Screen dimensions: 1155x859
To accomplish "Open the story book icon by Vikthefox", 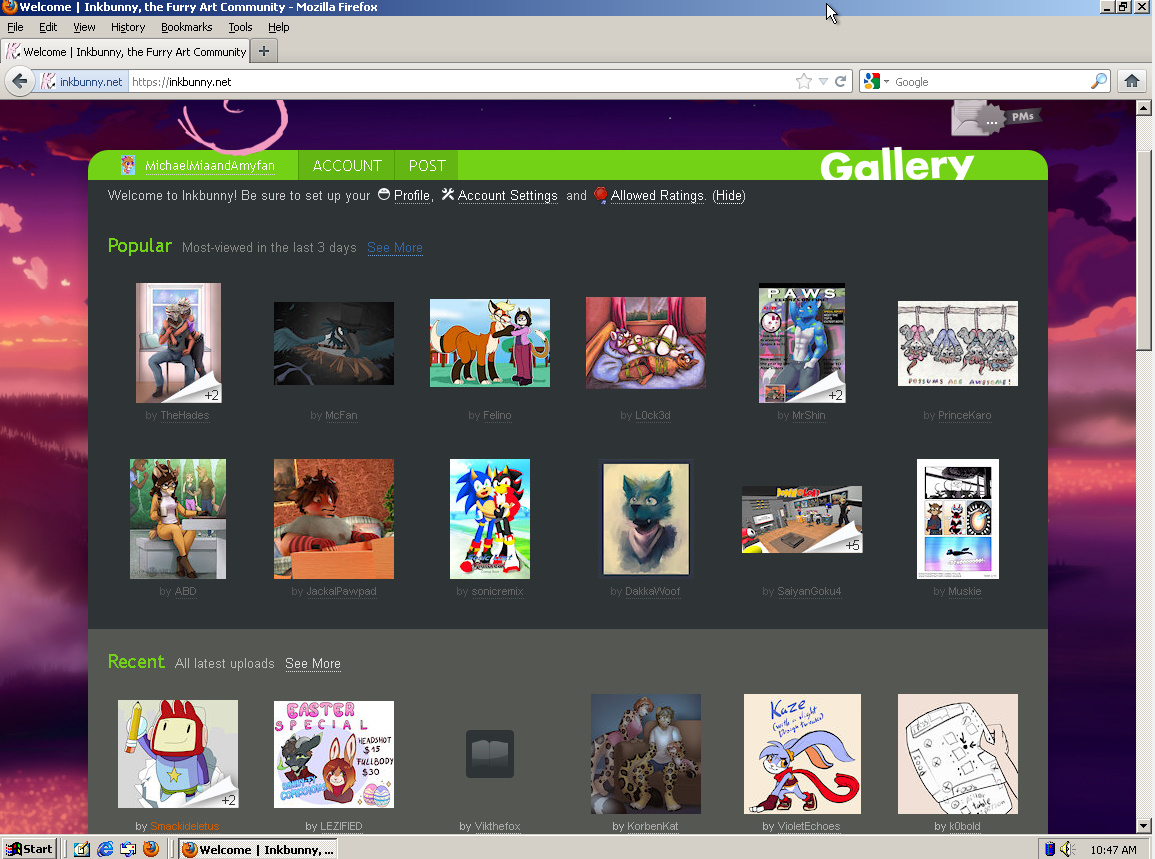I will [490, 754].
